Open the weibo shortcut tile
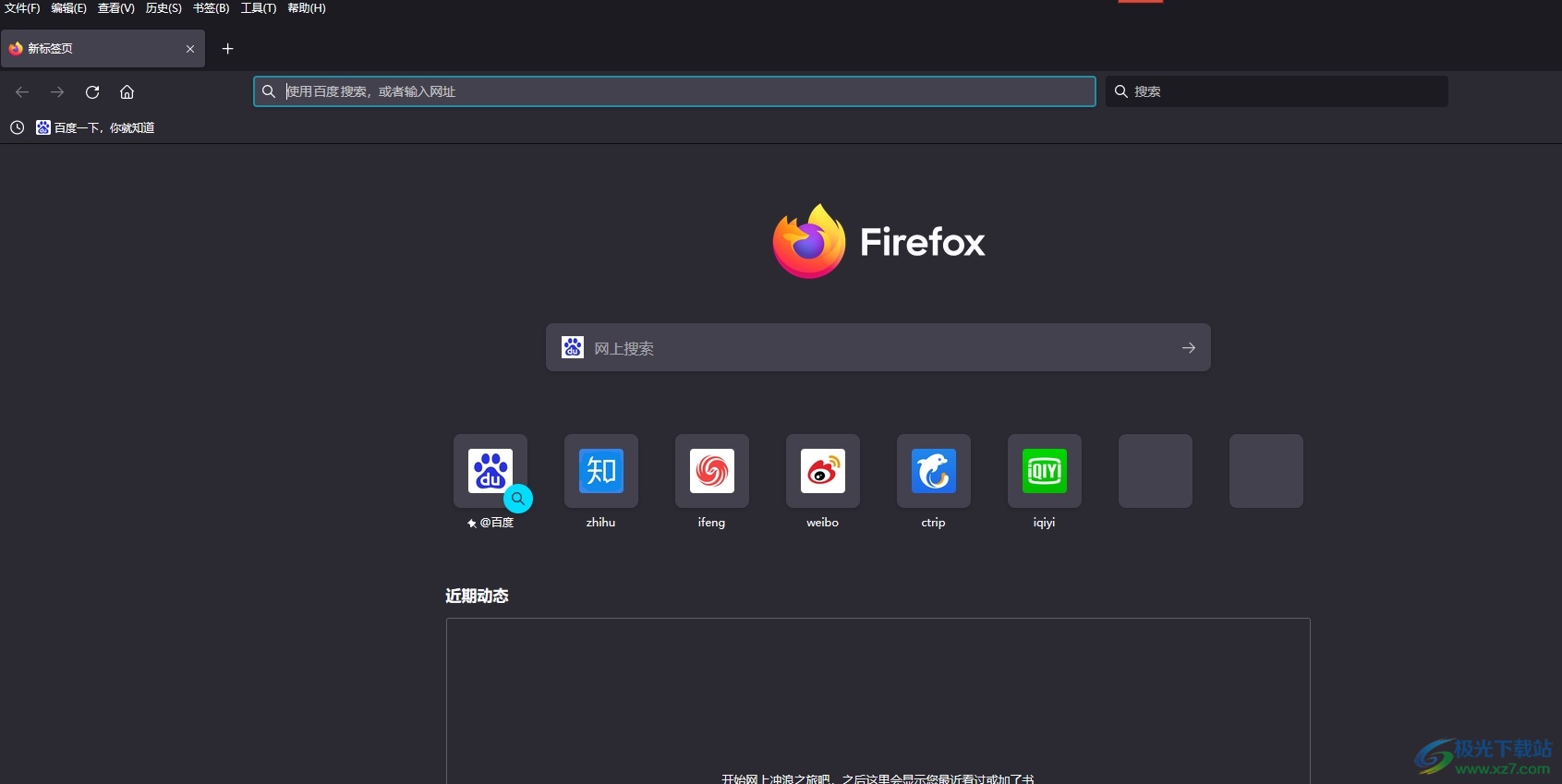The height and width of the screenshot is (784, 1562). click(823, 471)
